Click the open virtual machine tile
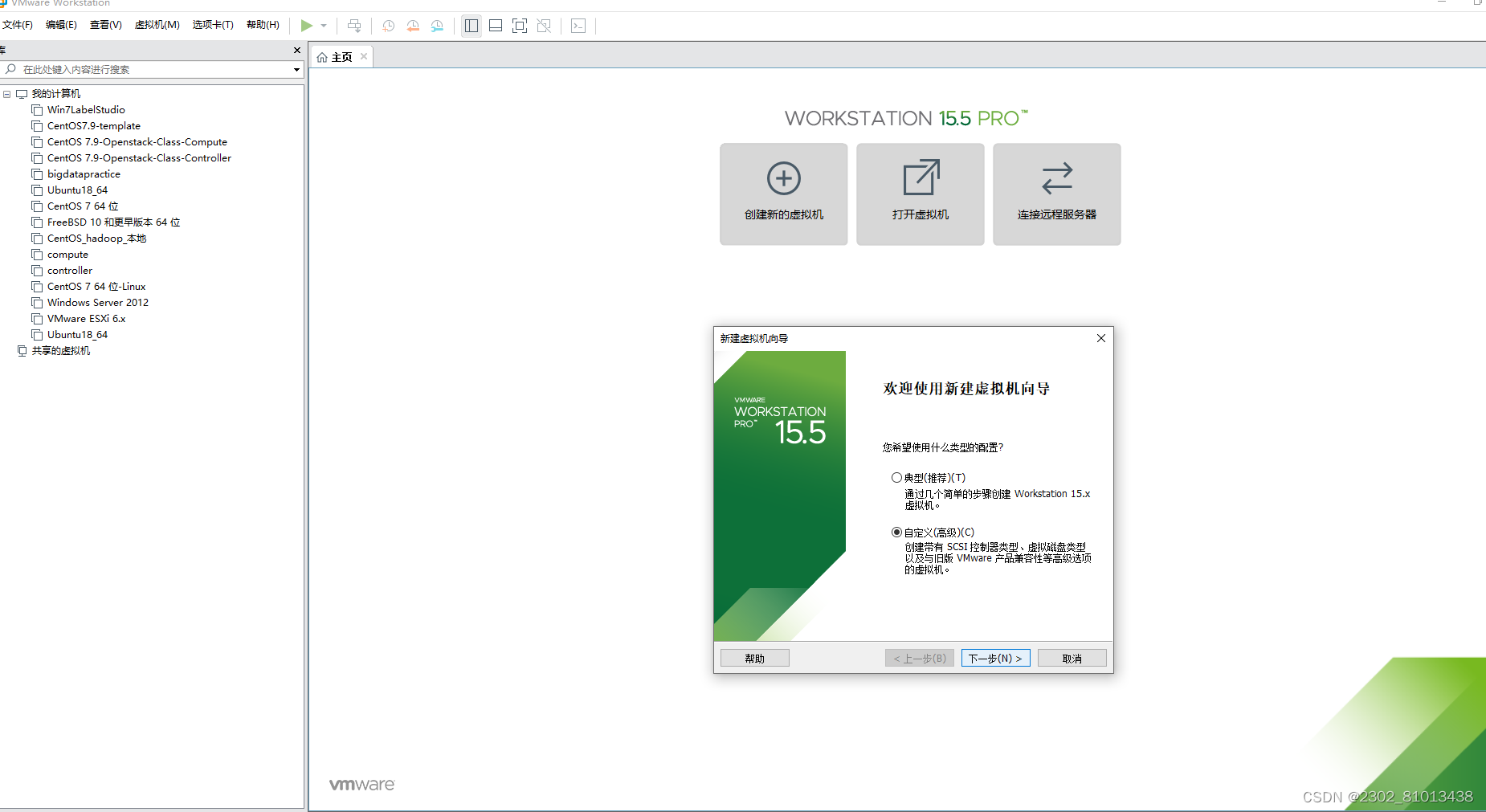Screen dimensions: 1486x812 coord(921,194)
